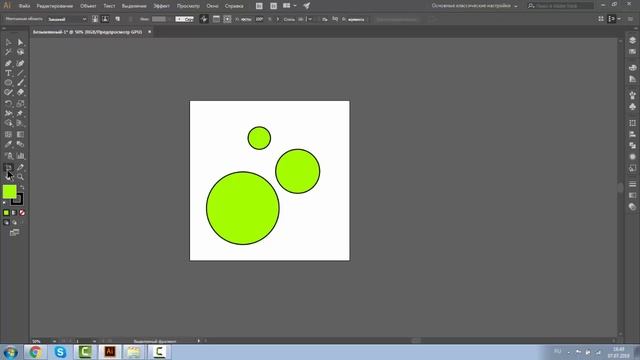
Task: Click the green Fill color swatch
Action: pos(9,191)
